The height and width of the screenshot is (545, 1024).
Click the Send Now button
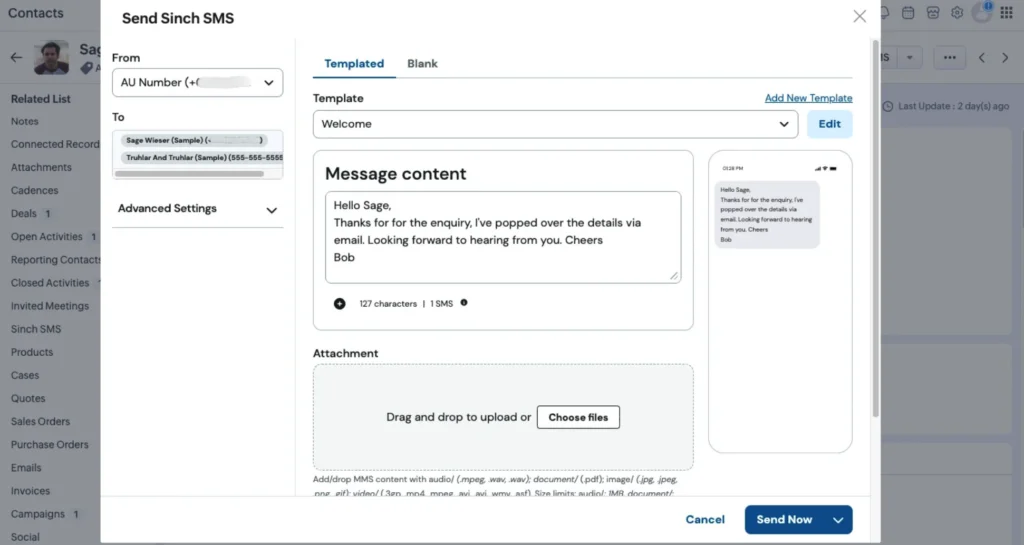coord(784,520)
